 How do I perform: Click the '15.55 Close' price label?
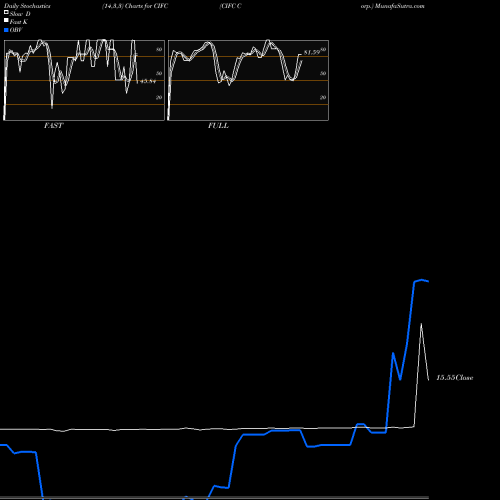(455, 378)
